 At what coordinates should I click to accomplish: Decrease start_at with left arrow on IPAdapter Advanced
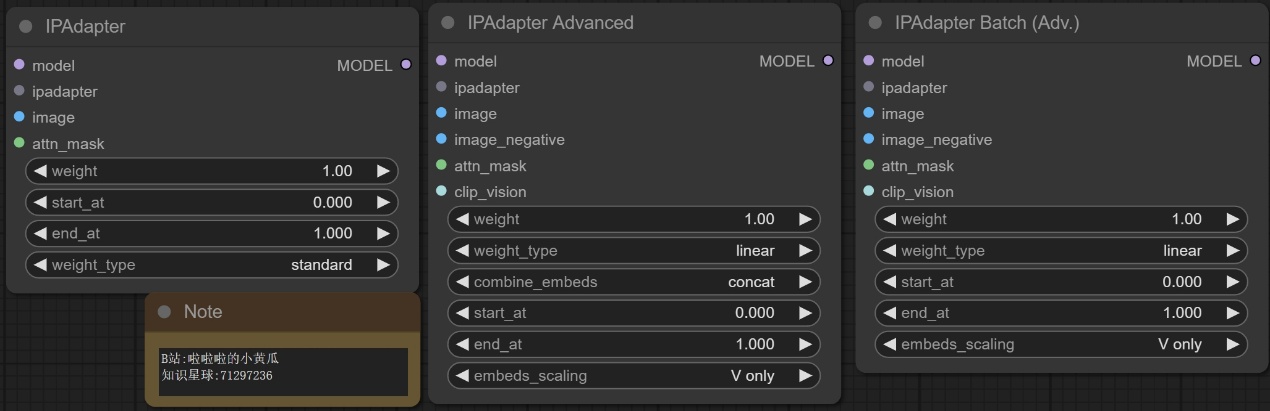(x=462, y=313)
